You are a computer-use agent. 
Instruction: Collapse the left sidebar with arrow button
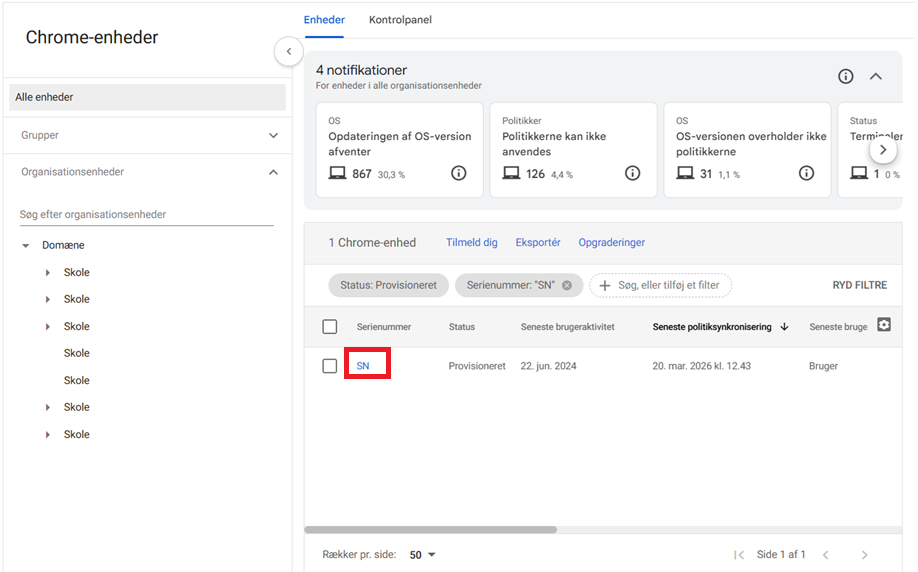coord(288,51)
